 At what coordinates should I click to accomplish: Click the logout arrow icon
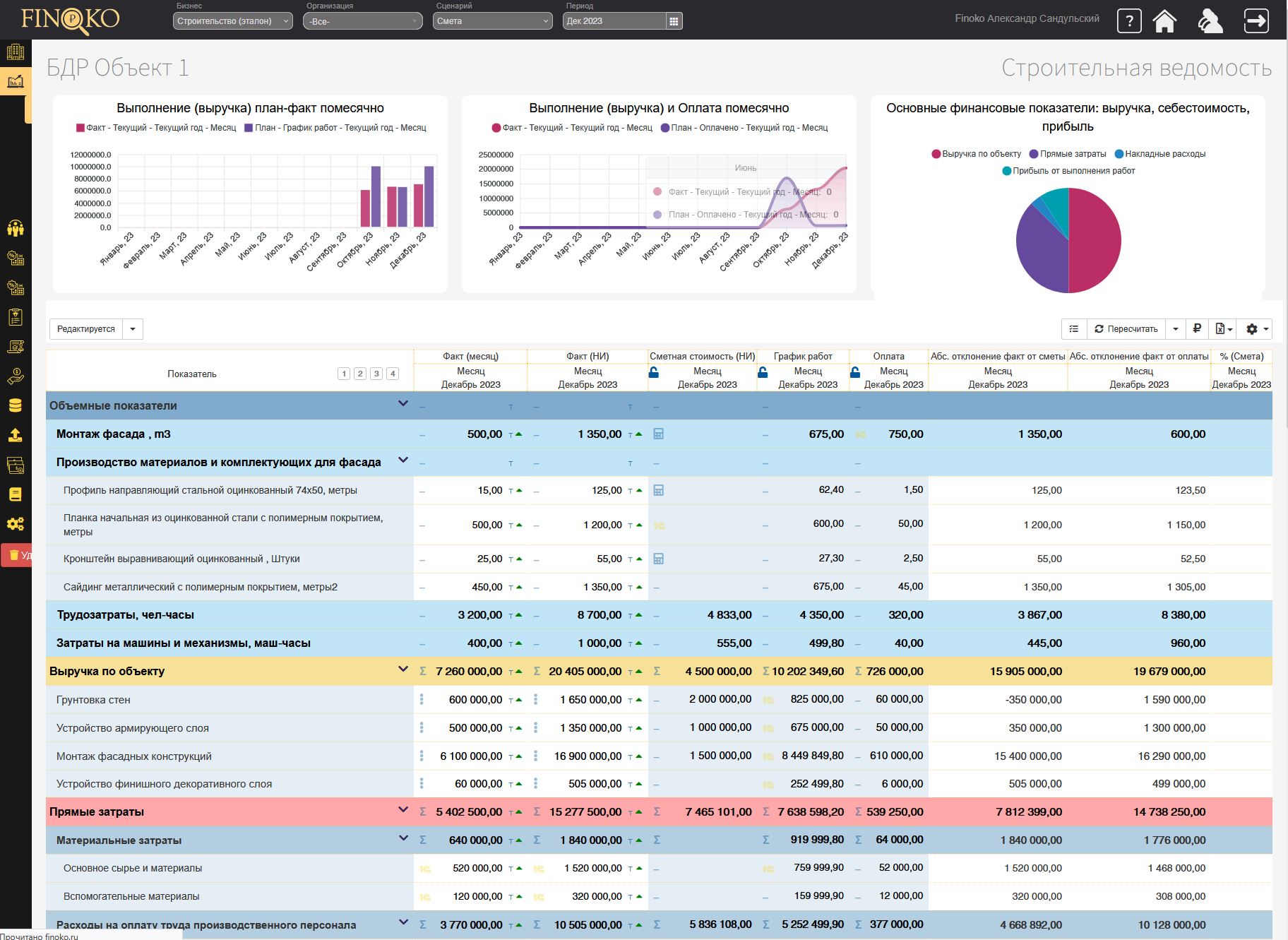tap(1256, 20)
